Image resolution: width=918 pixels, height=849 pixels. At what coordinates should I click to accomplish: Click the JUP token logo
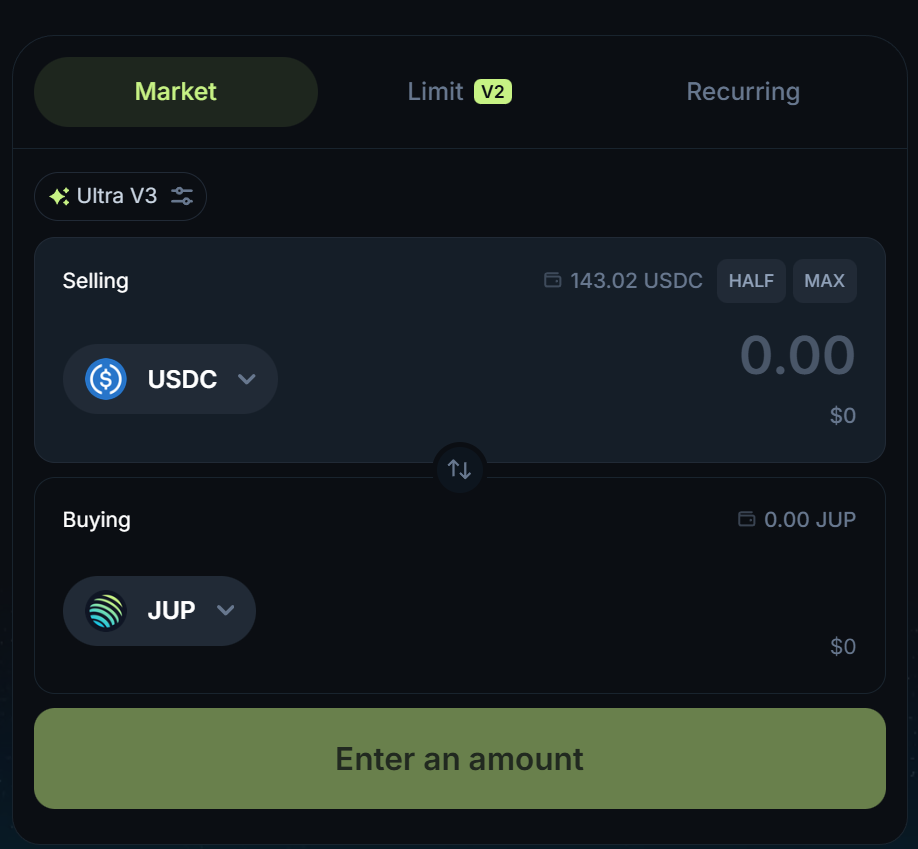(x=106, y=610)
